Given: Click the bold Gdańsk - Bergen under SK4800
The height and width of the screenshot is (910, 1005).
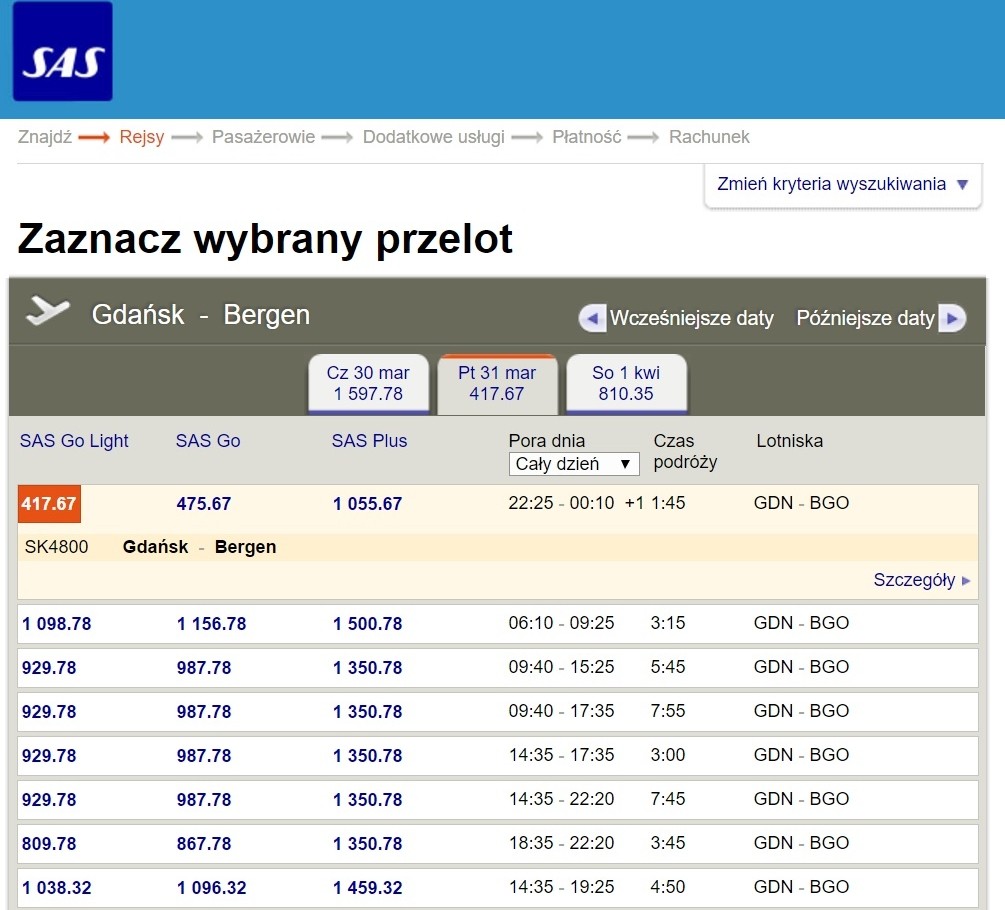Looking at the screenshot, I should point(199,547).
